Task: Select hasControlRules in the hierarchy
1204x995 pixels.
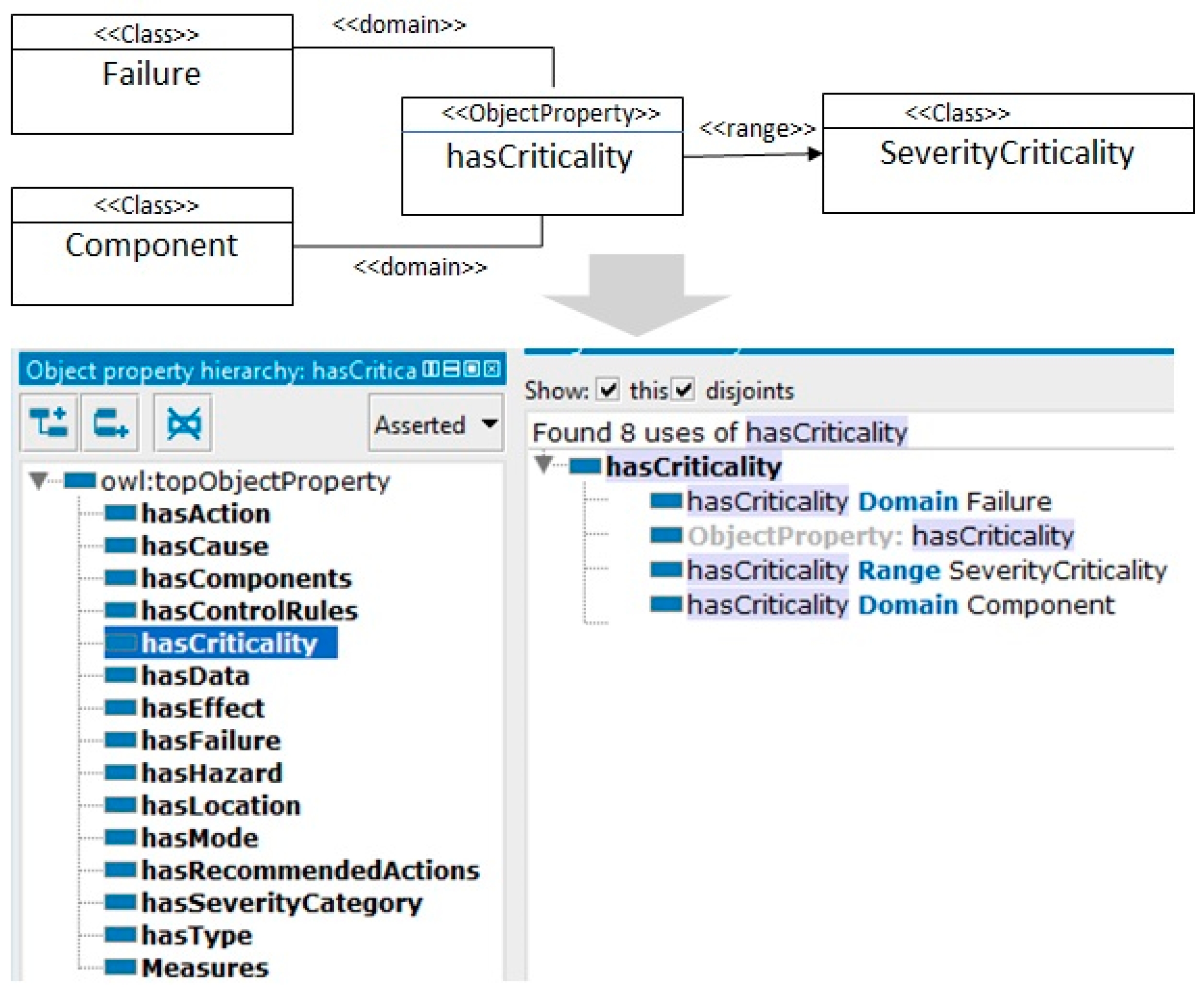Action: pos(249,610)
